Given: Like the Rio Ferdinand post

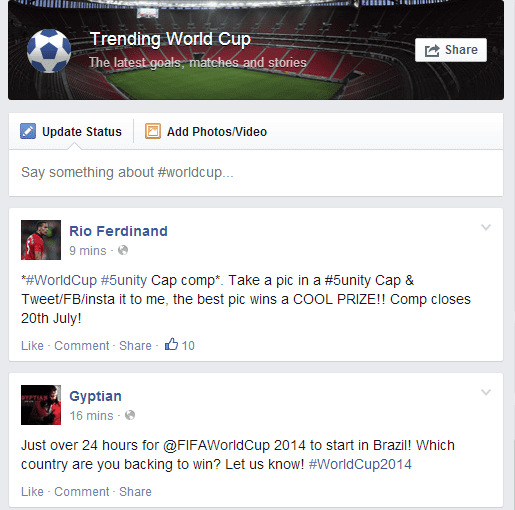Looking at the screenshot, I should (32, 346).
